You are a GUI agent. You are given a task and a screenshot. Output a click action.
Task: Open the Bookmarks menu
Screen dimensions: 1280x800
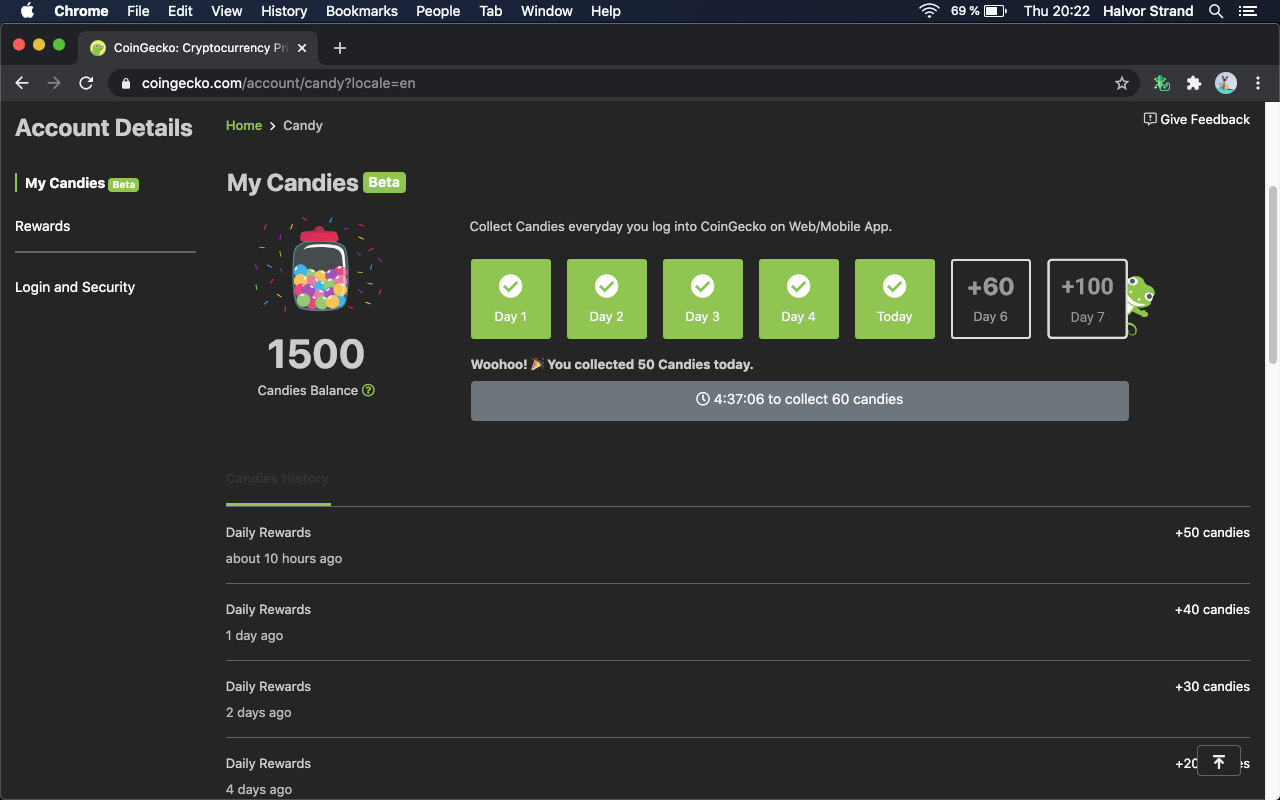[x=361, y=11]
